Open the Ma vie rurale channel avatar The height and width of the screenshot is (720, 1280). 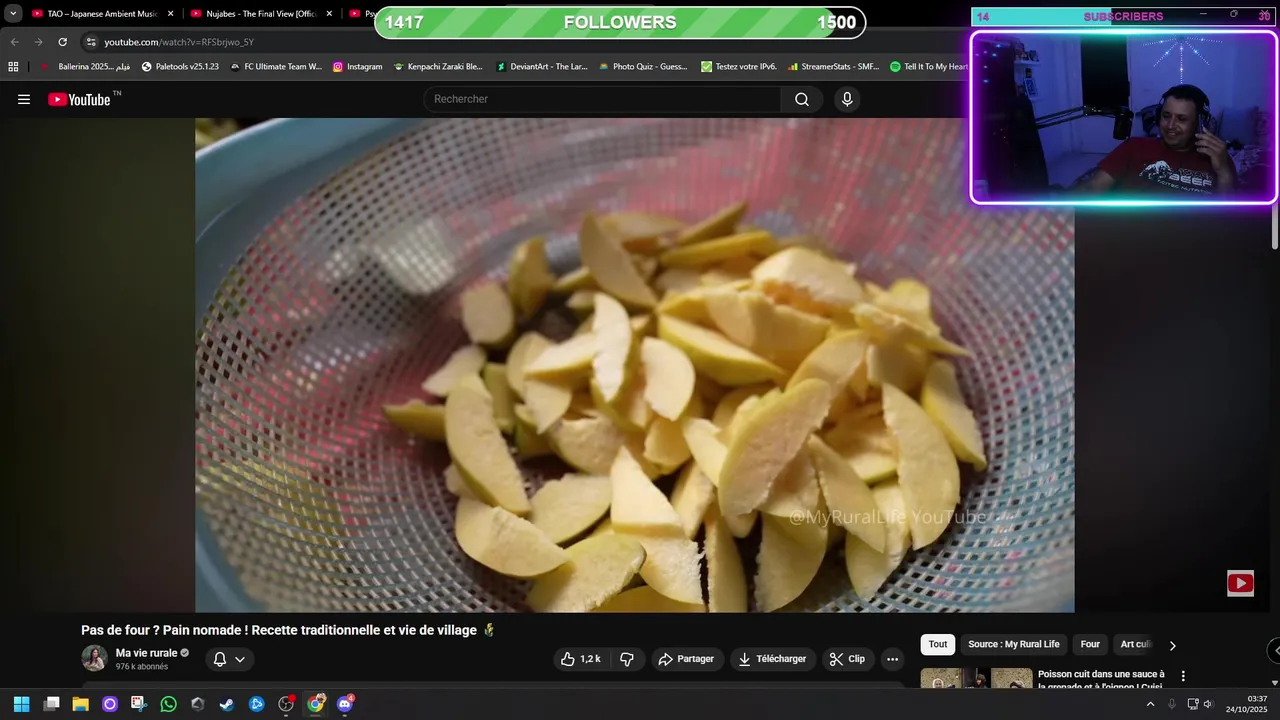point(94,658)
